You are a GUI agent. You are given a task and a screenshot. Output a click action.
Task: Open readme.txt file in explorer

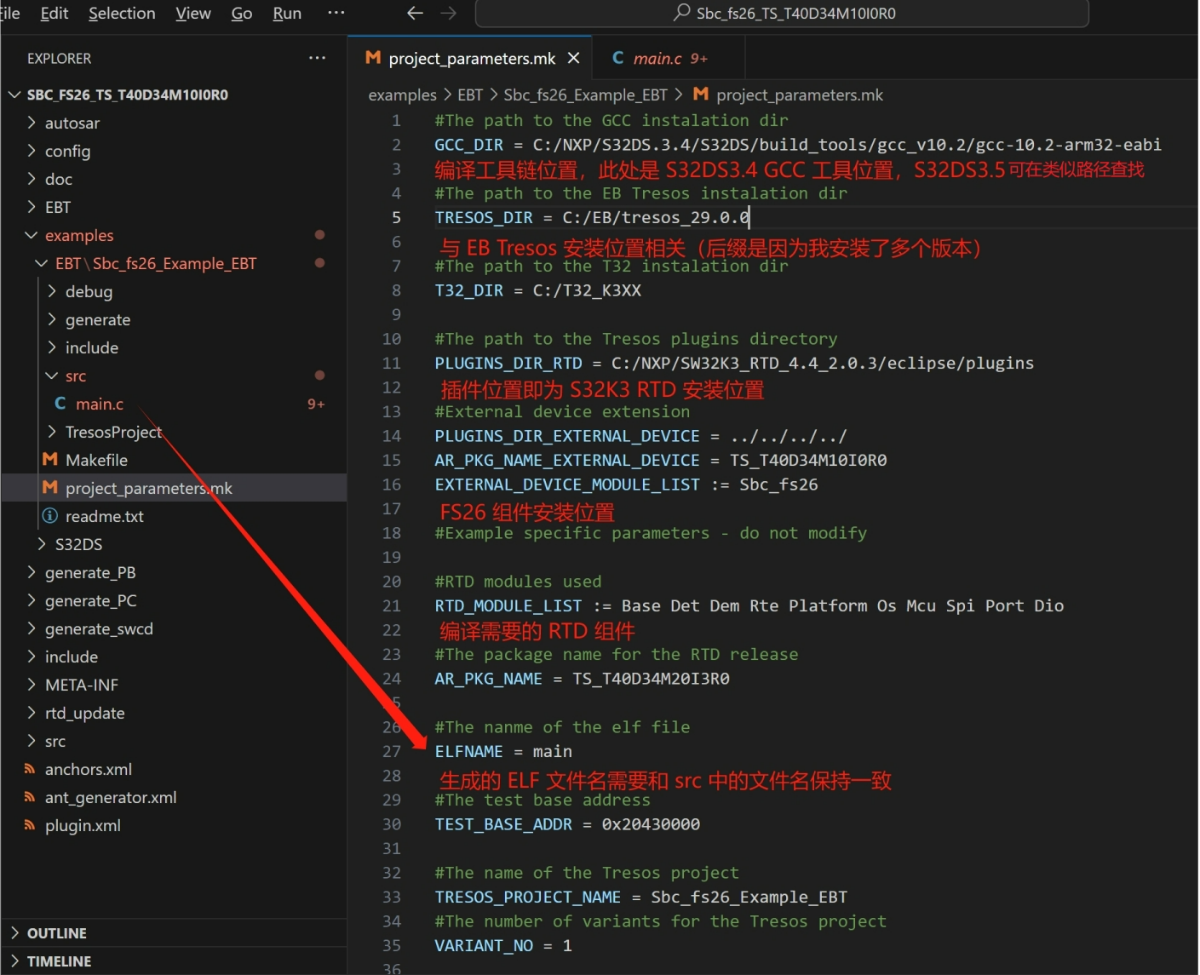click(x=104, y=516)
